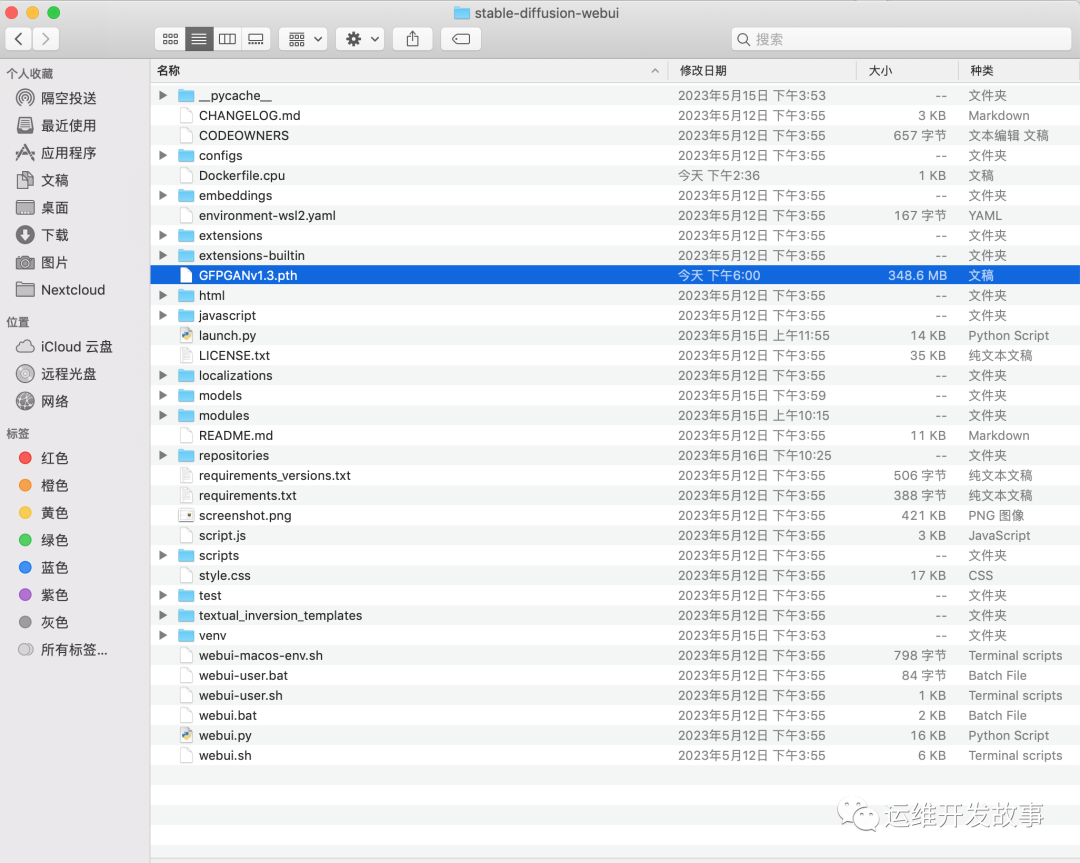Filter by 红色 red tag
Viewport: 1080px width, 863px height.
(x=44, y=458)
